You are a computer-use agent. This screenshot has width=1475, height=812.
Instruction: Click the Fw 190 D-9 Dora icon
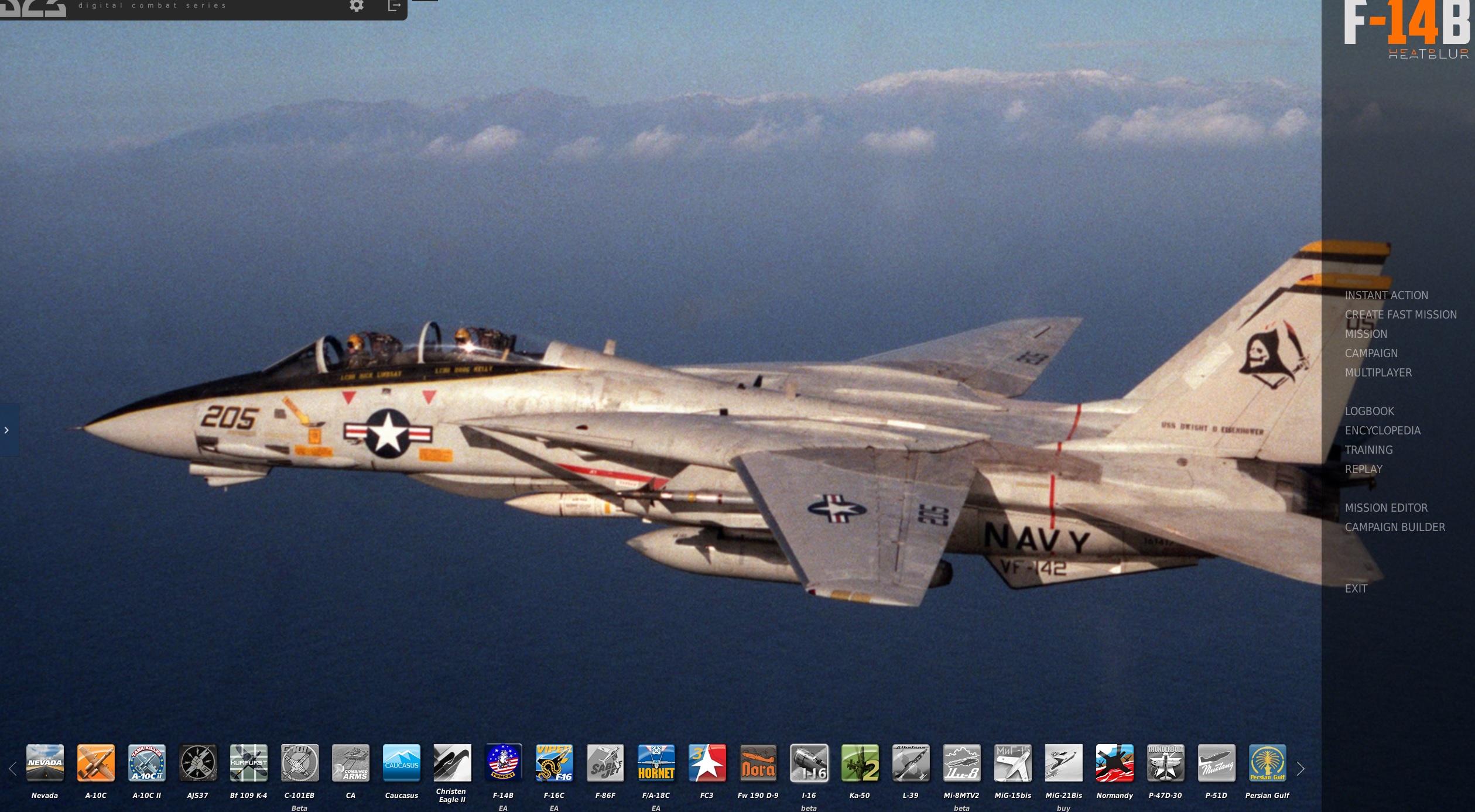(x=758, y=762)
